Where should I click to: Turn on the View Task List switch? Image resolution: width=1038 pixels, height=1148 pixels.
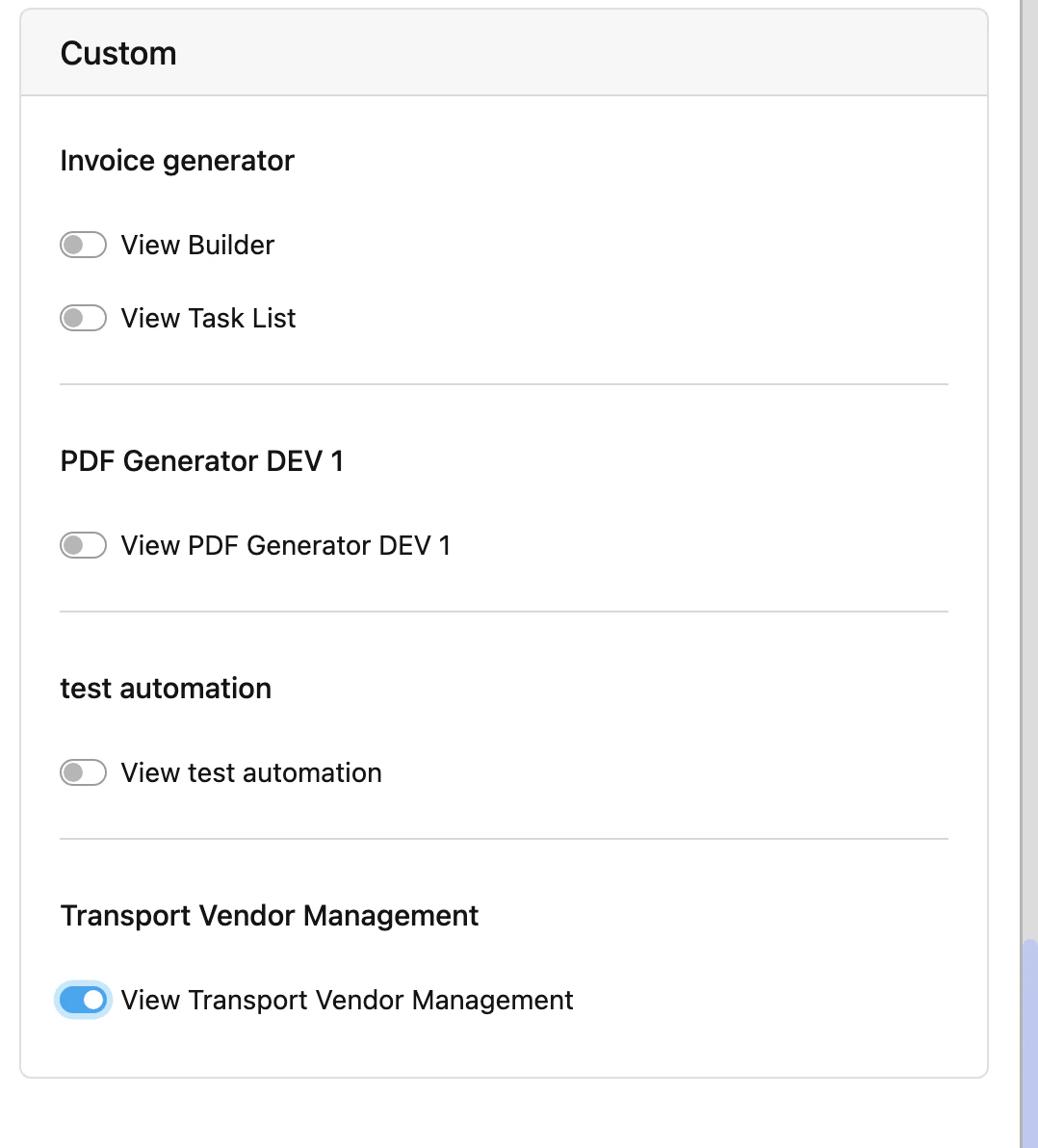83,318
